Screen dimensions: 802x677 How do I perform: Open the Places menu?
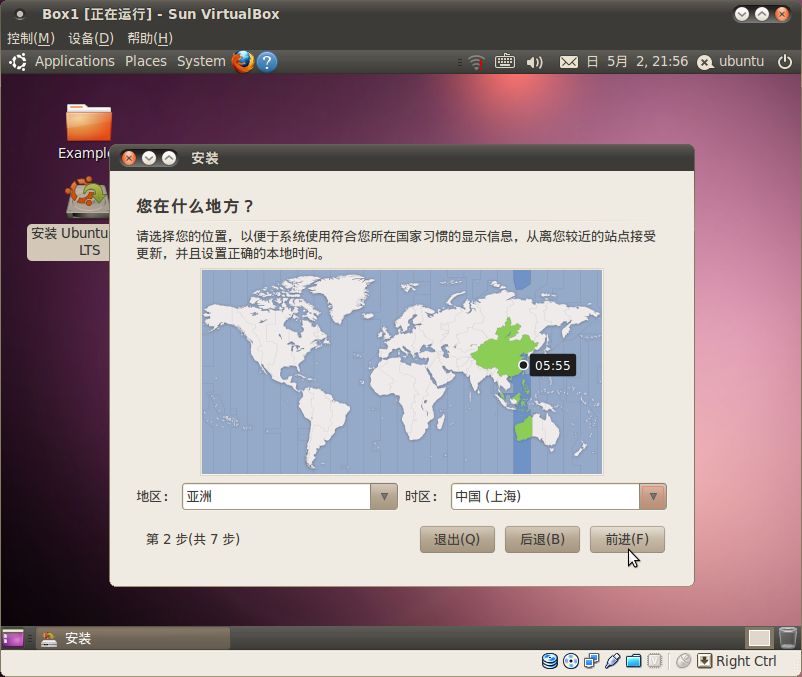click(x=146, y=61)
